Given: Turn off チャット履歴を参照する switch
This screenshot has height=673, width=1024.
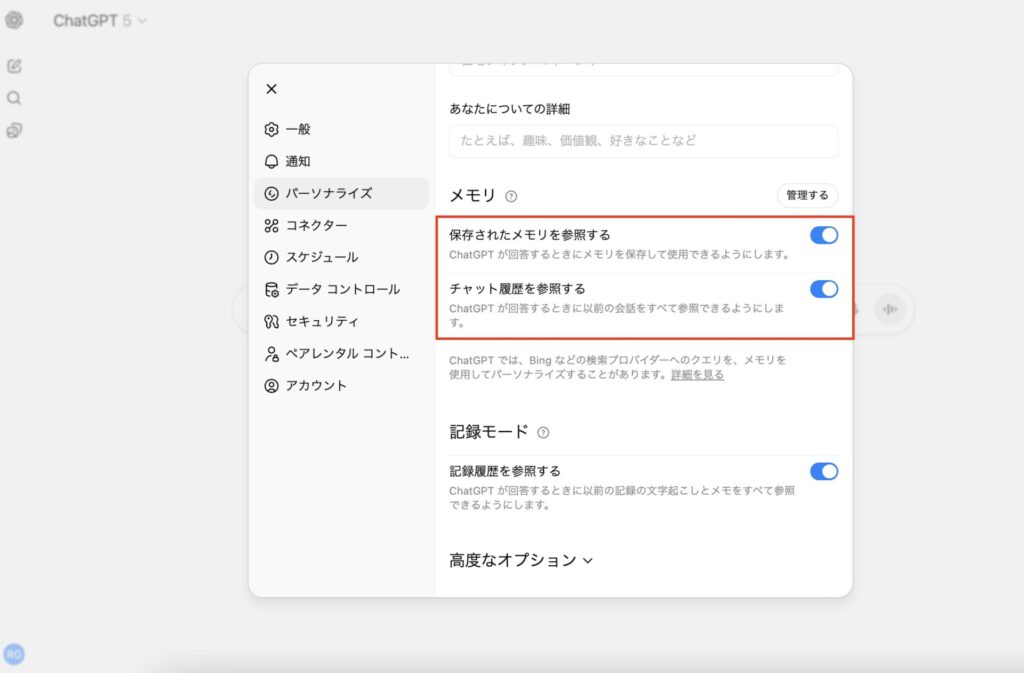Looking at the screenshot, I should click(x=823, y=289).
